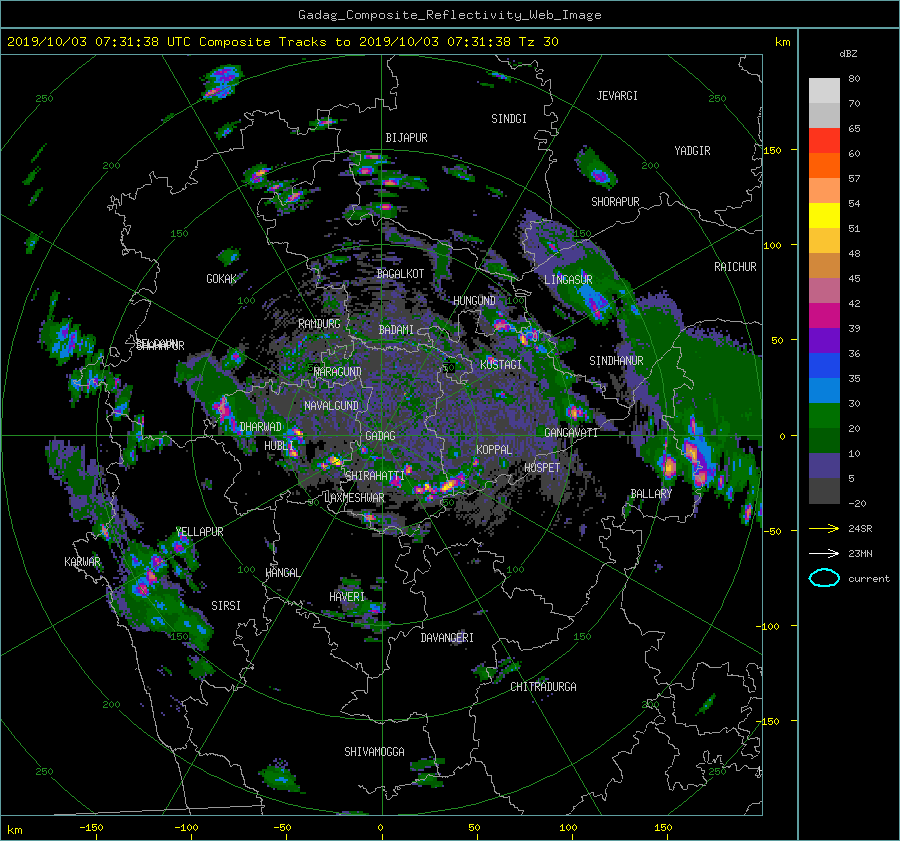Select the yellow swatch between 54 and 51 dBZ
Image resolution: width=900 pixels, height=841 pixels.
824,215
